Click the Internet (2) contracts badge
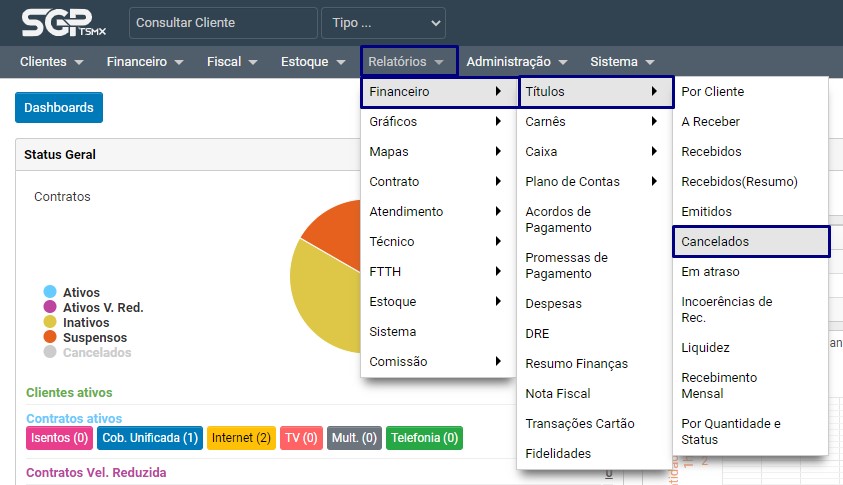The image size is (843, 485). [241, 437]
